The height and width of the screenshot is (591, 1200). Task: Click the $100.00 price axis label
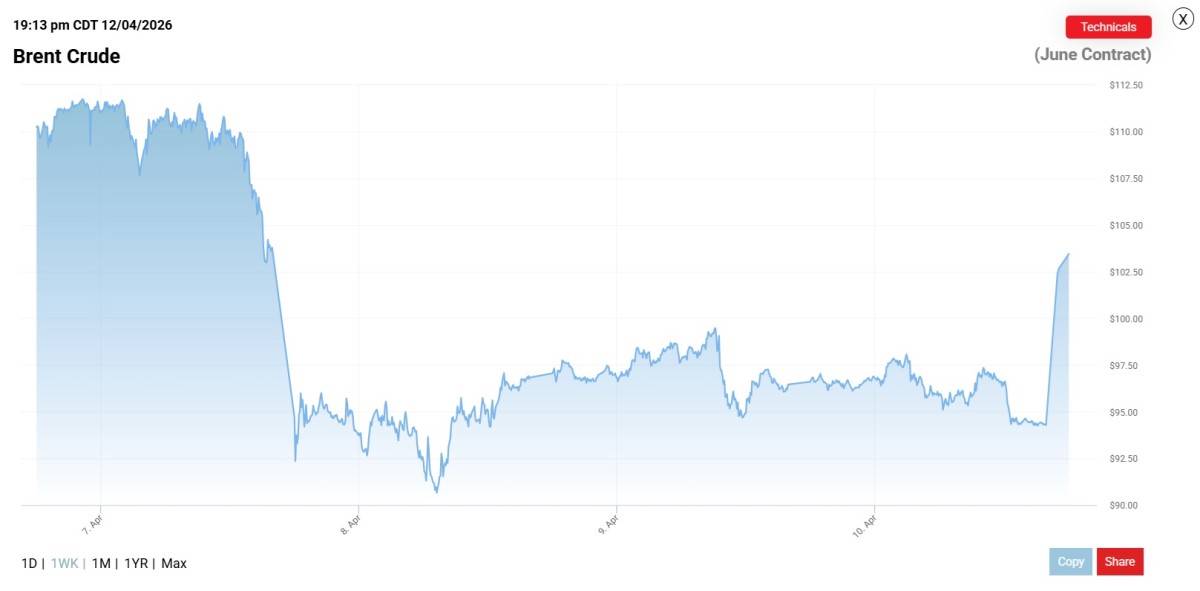tap(1126, 319)
